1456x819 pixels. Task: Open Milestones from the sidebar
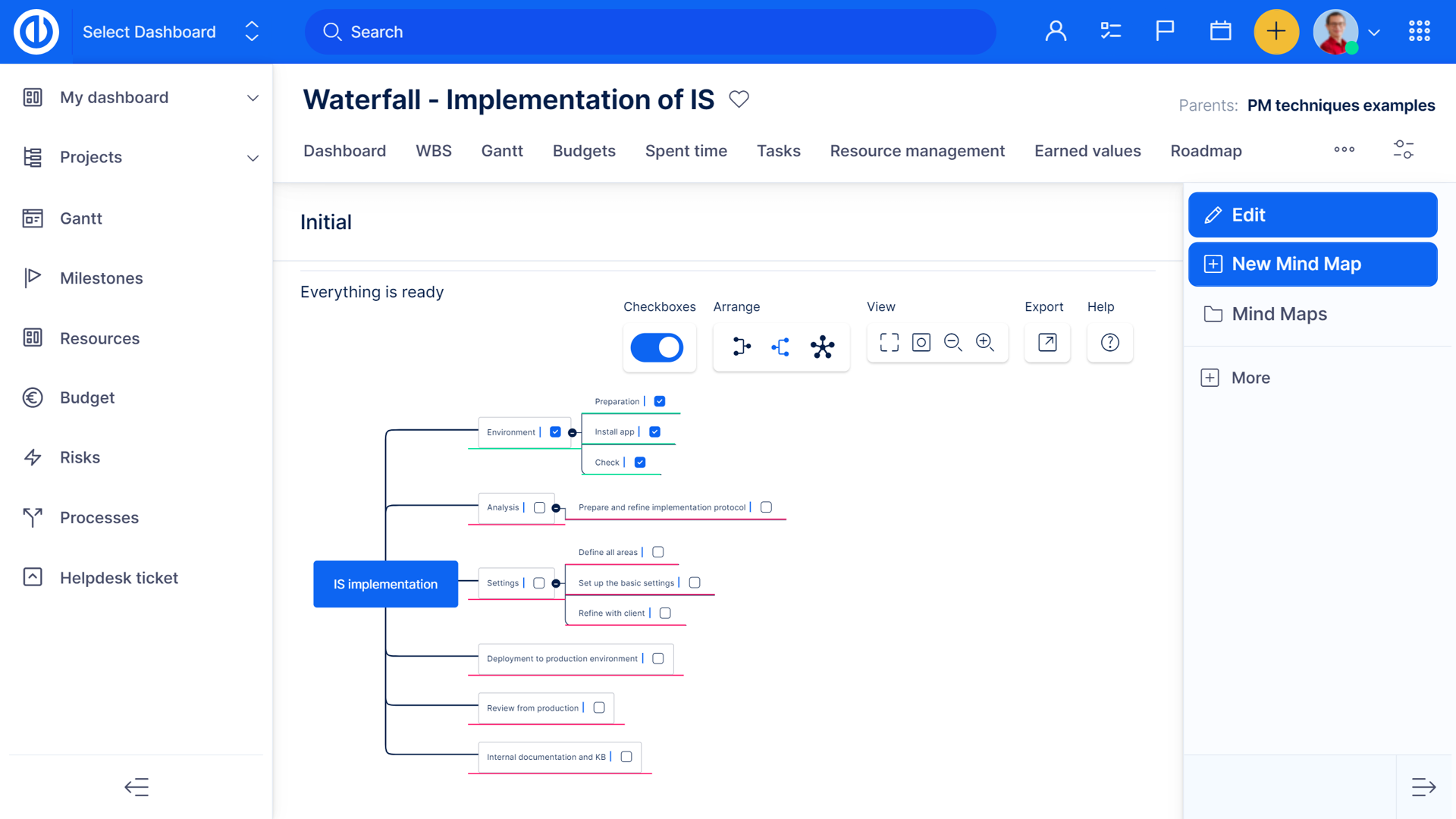pyautogui.click(x=101, y=278)
